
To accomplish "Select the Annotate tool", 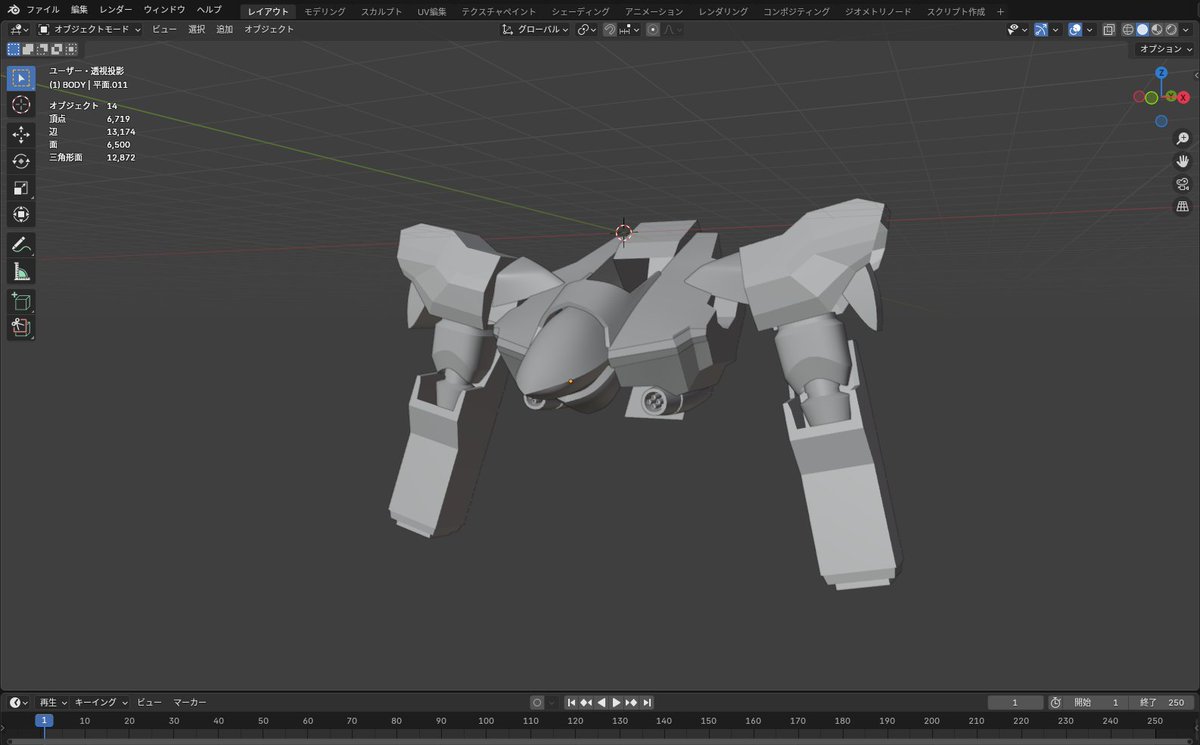I will tap(20, 244).
